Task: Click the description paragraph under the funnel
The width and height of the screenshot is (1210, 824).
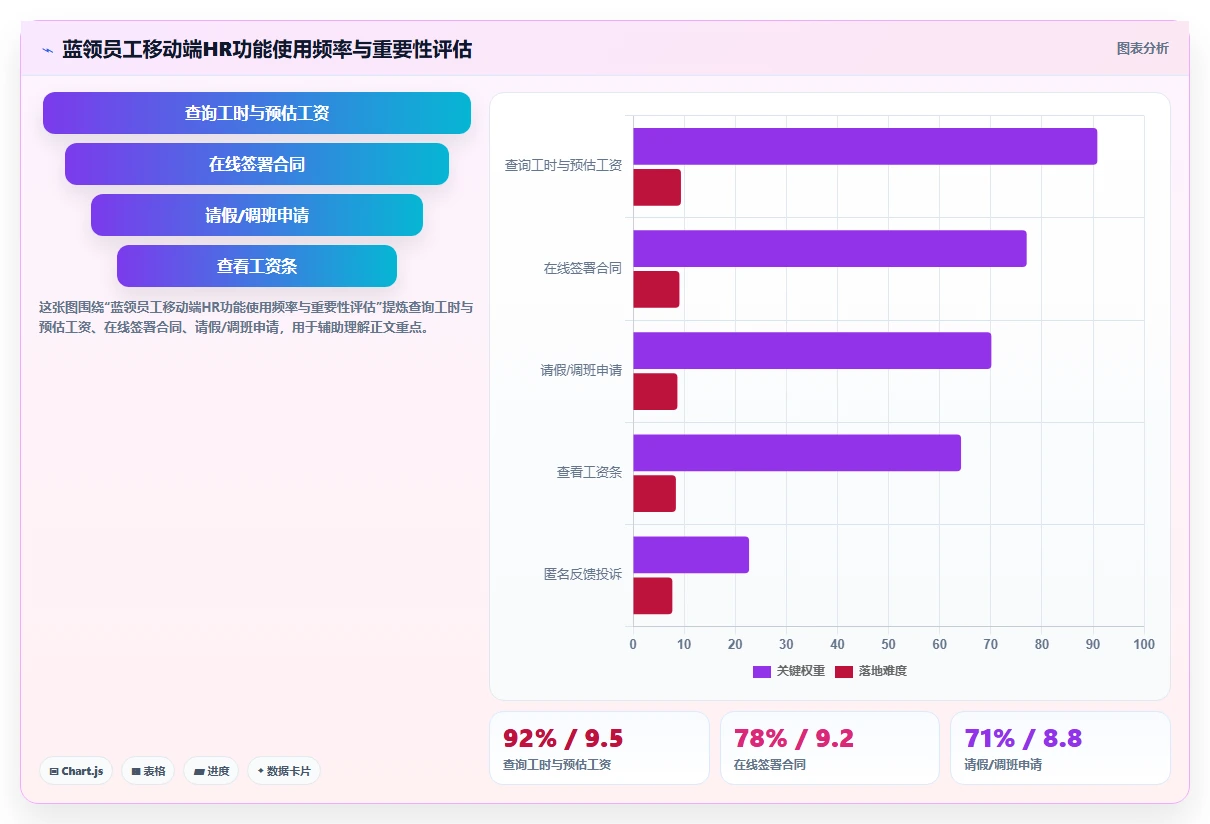Action: (256, 317)
